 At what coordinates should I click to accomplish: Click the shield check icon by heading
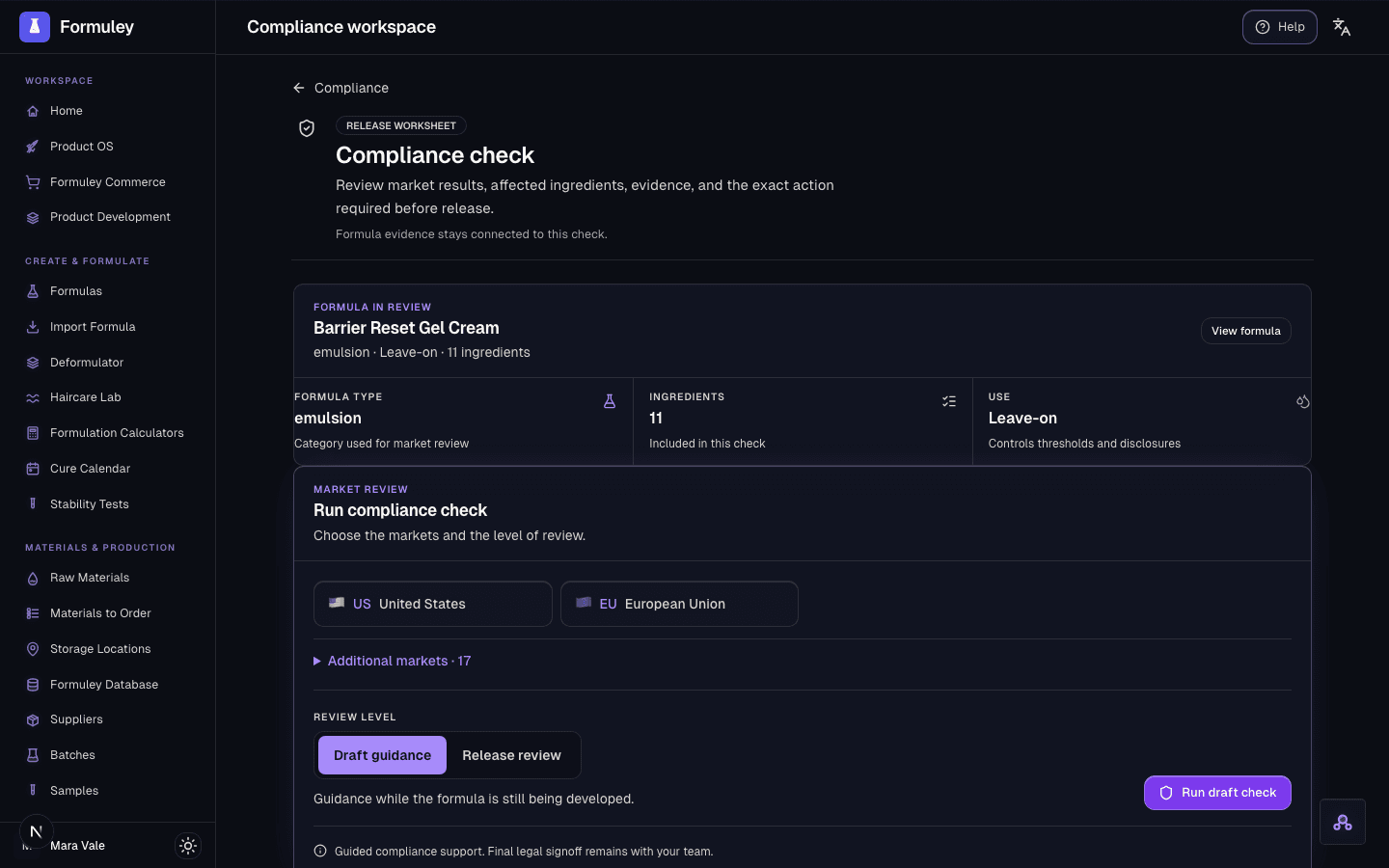[307, 128]
